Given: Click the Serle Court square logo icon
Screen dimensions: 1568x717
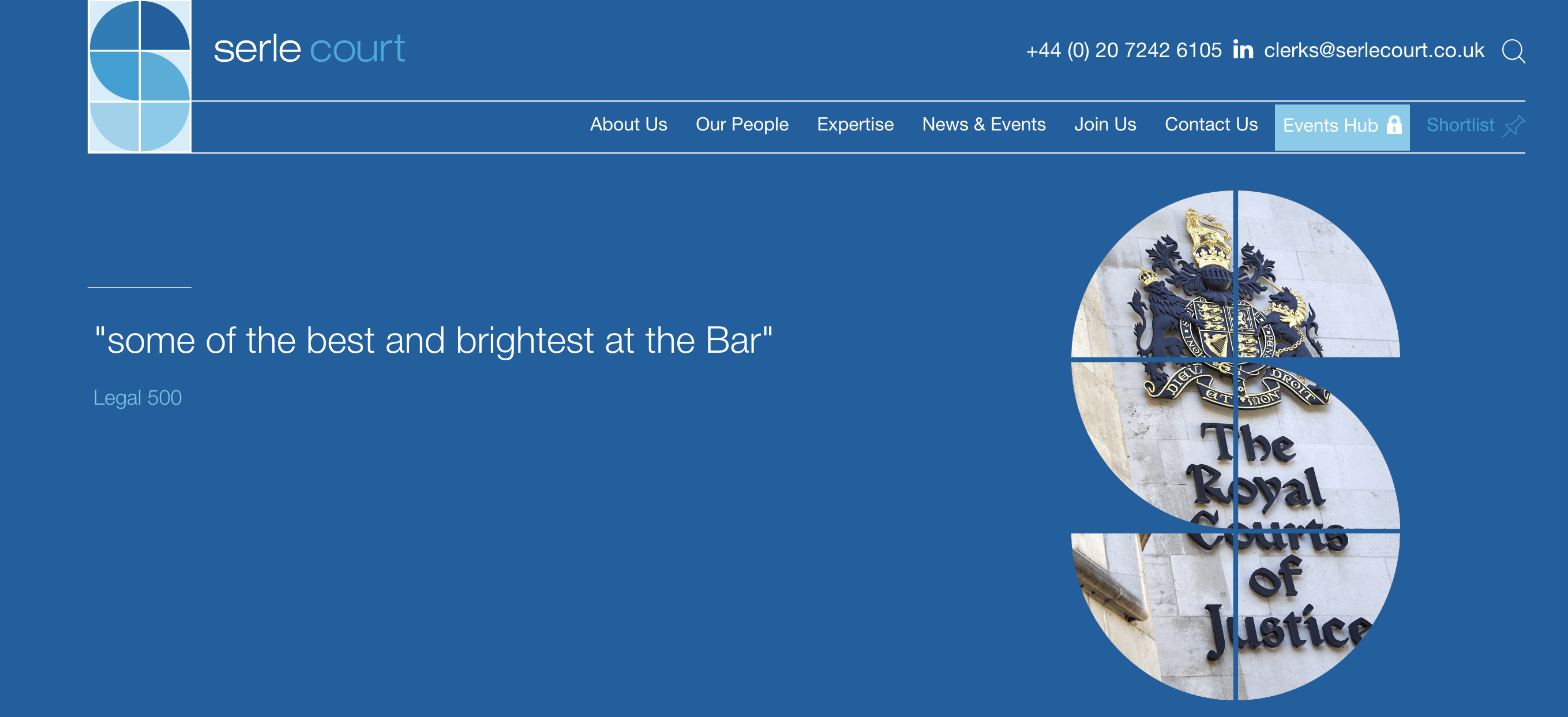Looking at the screenshot, I should pos(140,76).
